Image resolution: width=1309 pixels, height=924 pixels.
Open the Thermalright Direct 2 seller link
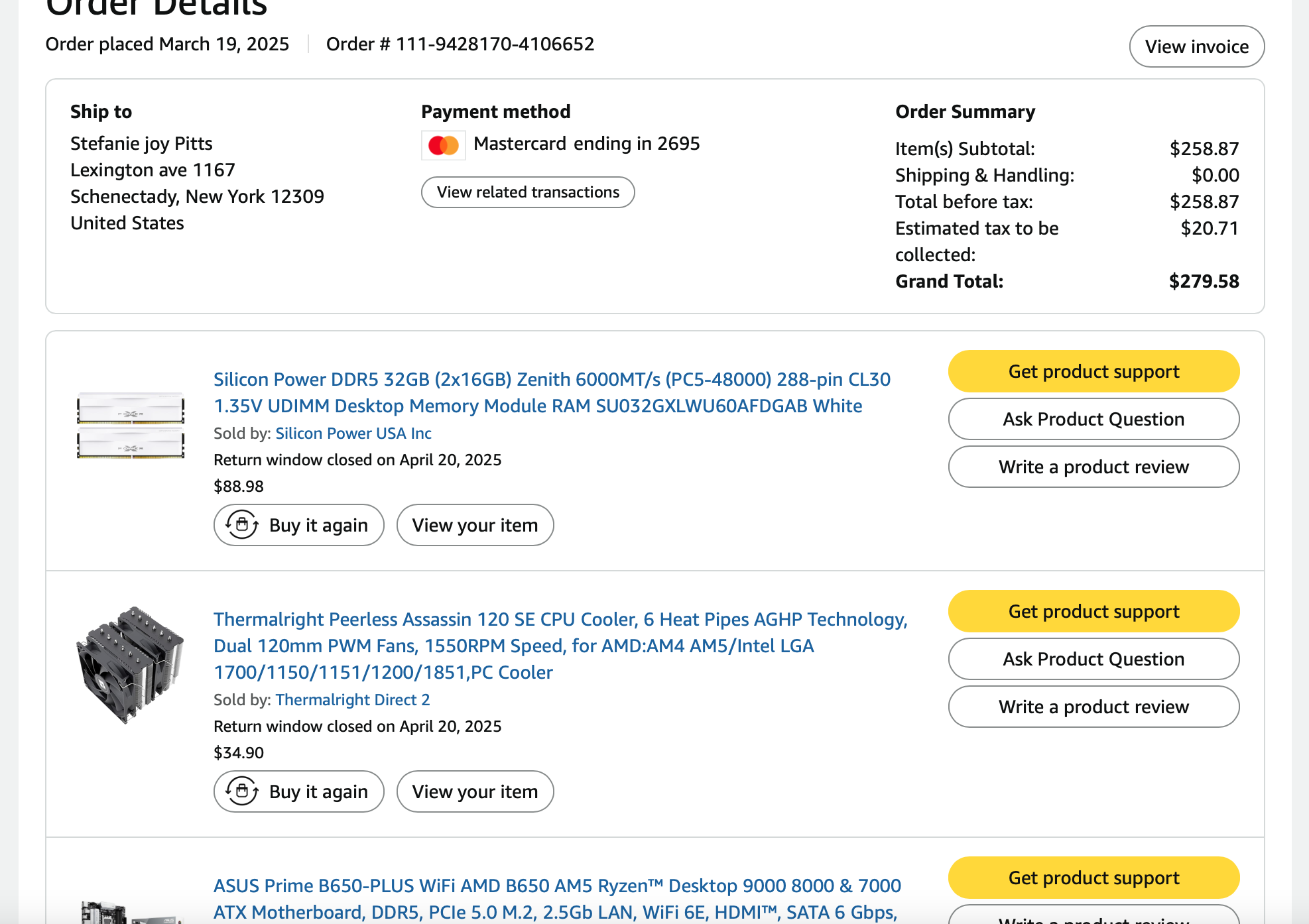[353, 700]
